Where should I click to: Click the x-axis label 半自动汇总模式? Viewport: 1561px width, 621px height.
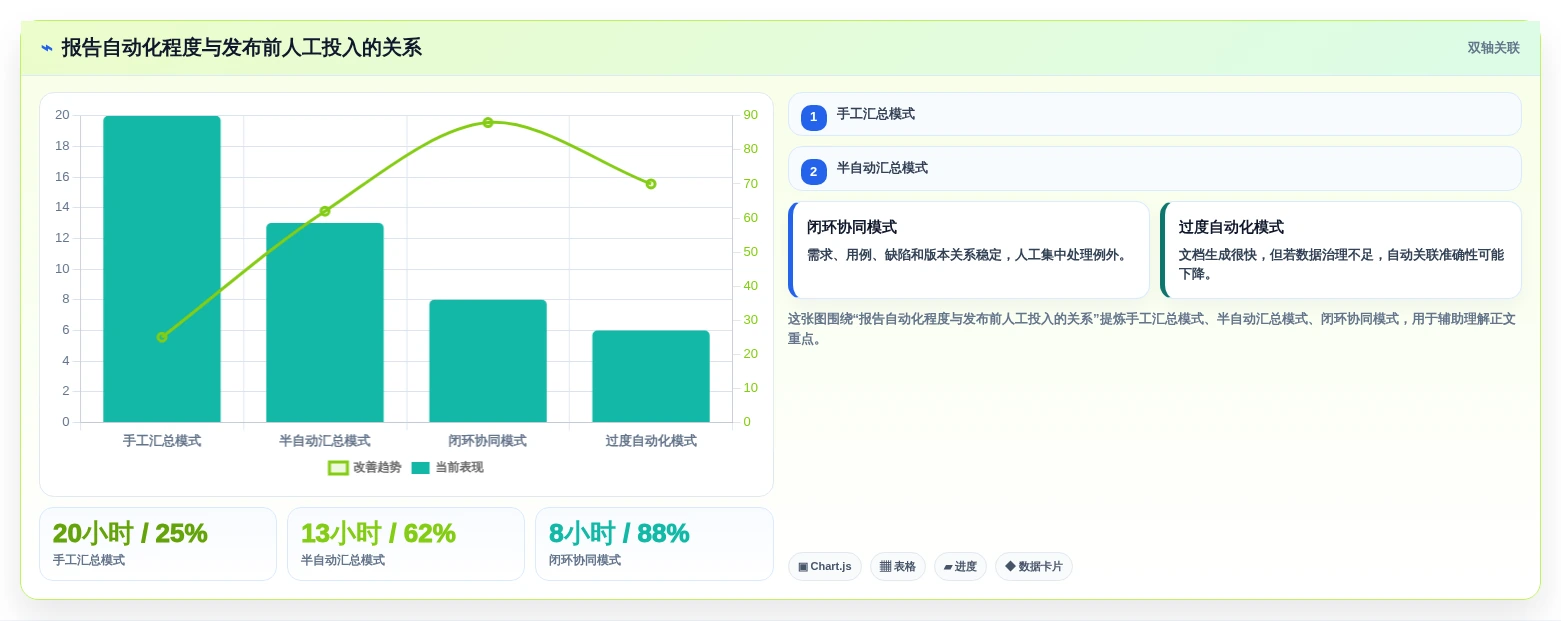point(325,441)
